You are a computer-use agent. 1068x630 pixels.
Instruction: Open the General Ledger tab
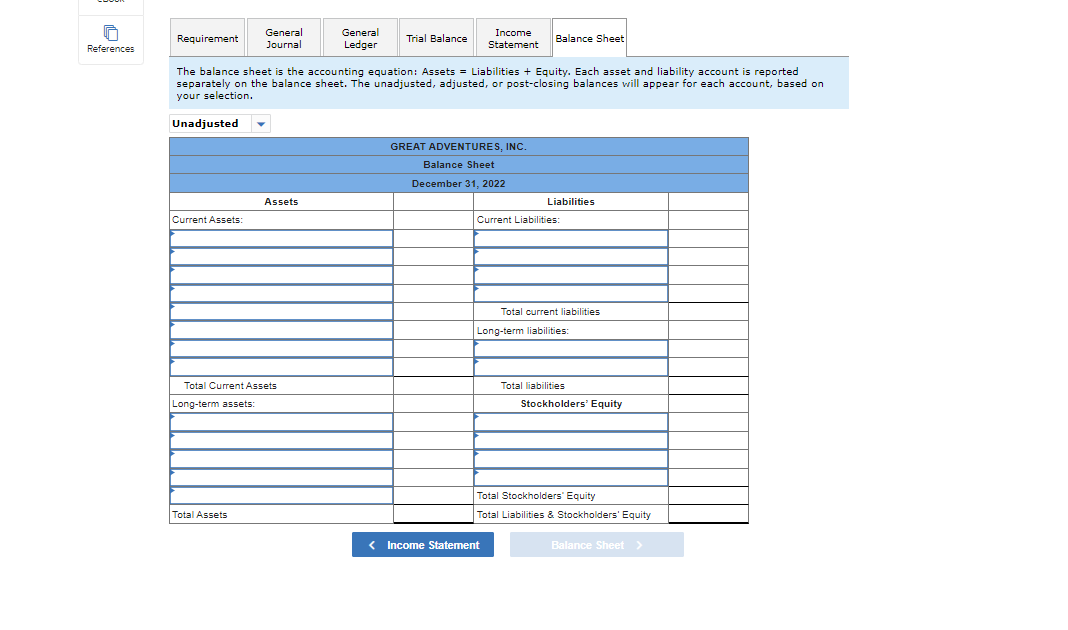tap(360, 38)
